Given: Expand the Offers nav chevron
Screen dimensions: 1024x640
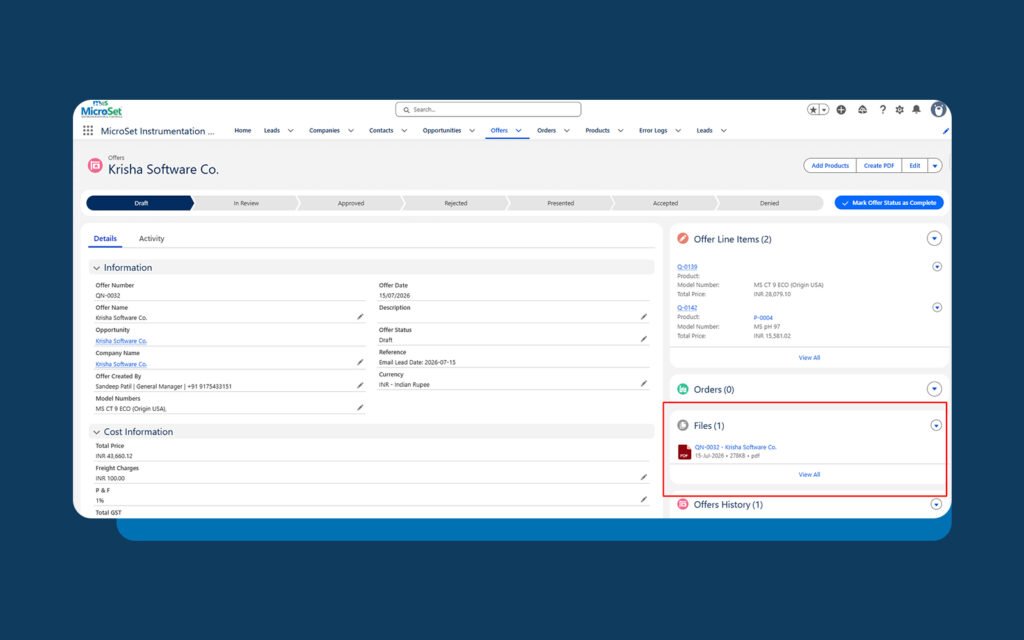Looking at the screenshot, I should 519,131.
